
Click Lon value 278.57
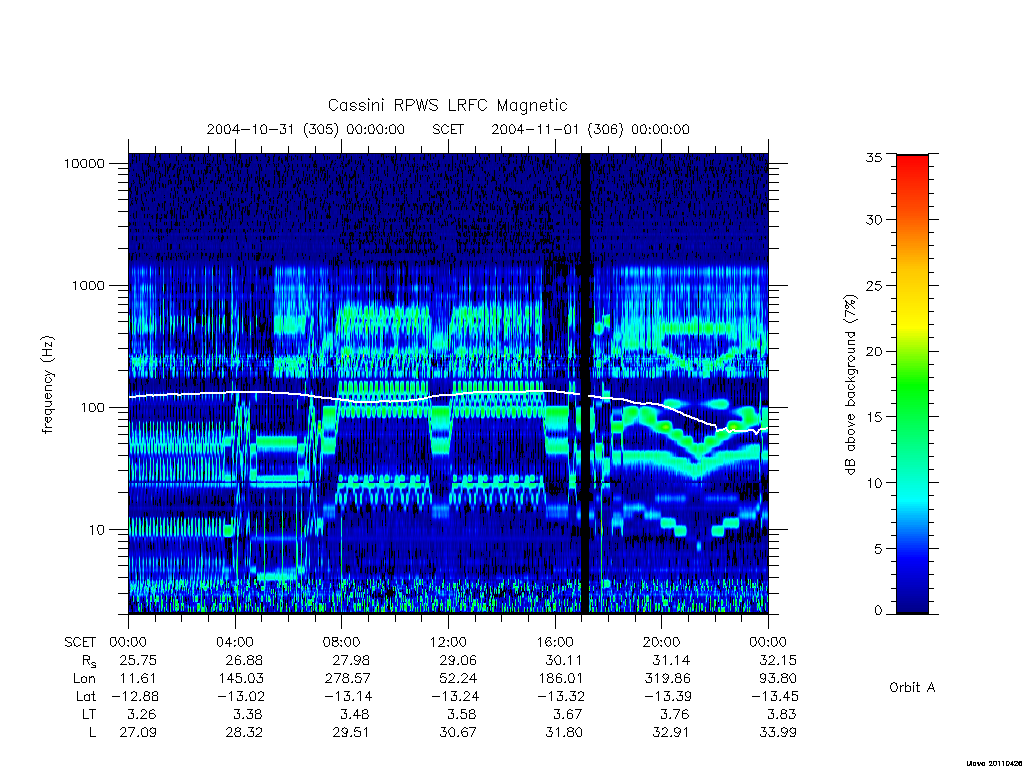click(x=347, y=679)
